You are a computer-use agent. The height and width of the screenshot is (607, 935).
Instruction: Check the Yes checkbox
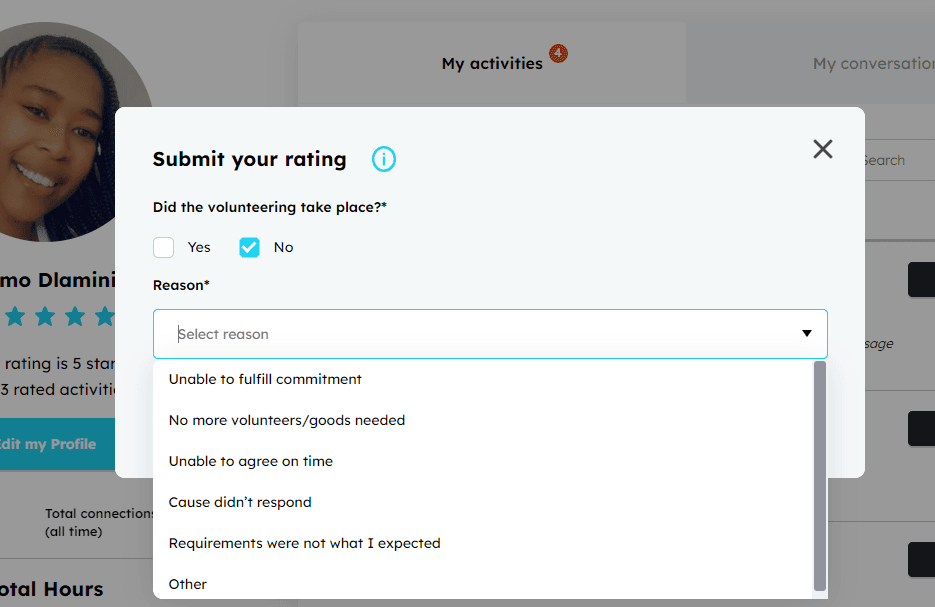click(164, 247)
